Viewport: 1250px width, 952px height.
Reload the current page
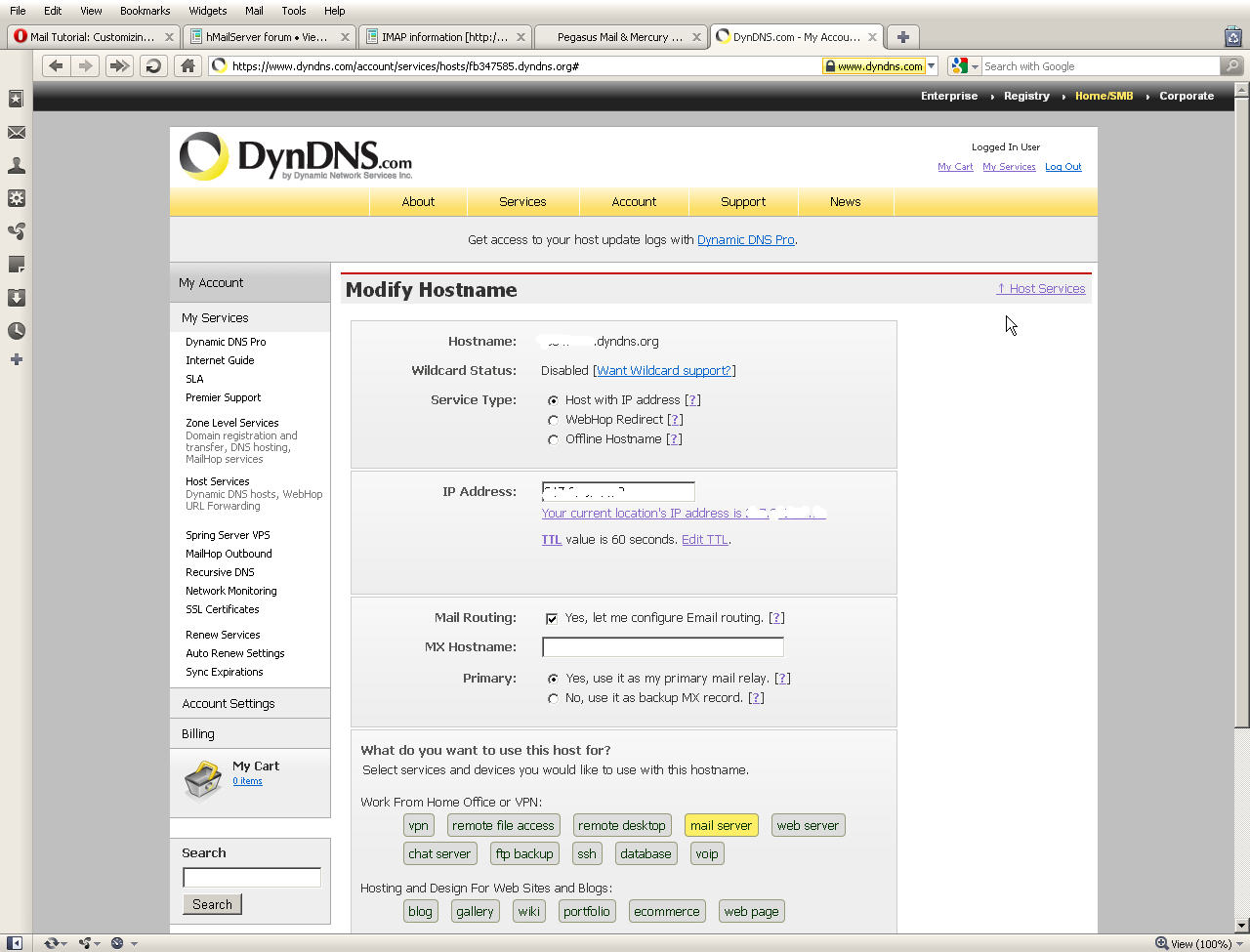click(x=153, y=65)
